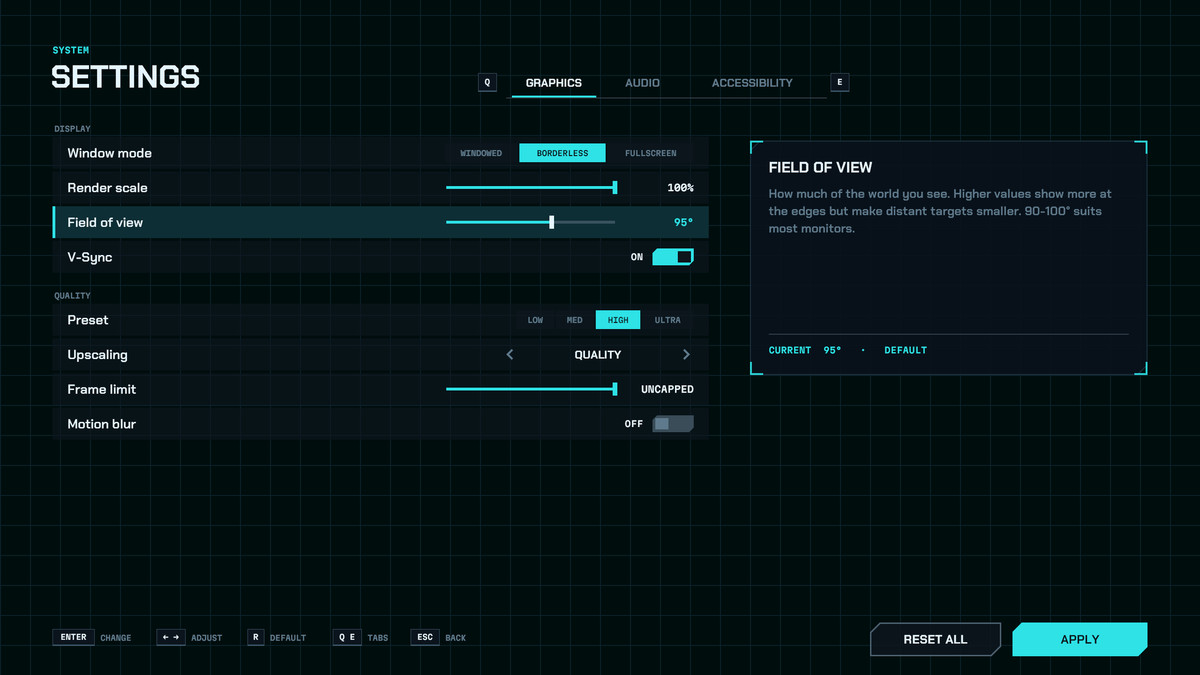Click the arrow keys adjust hint icon
This screenshot has width=1200, height=675.
coord(171,637)
